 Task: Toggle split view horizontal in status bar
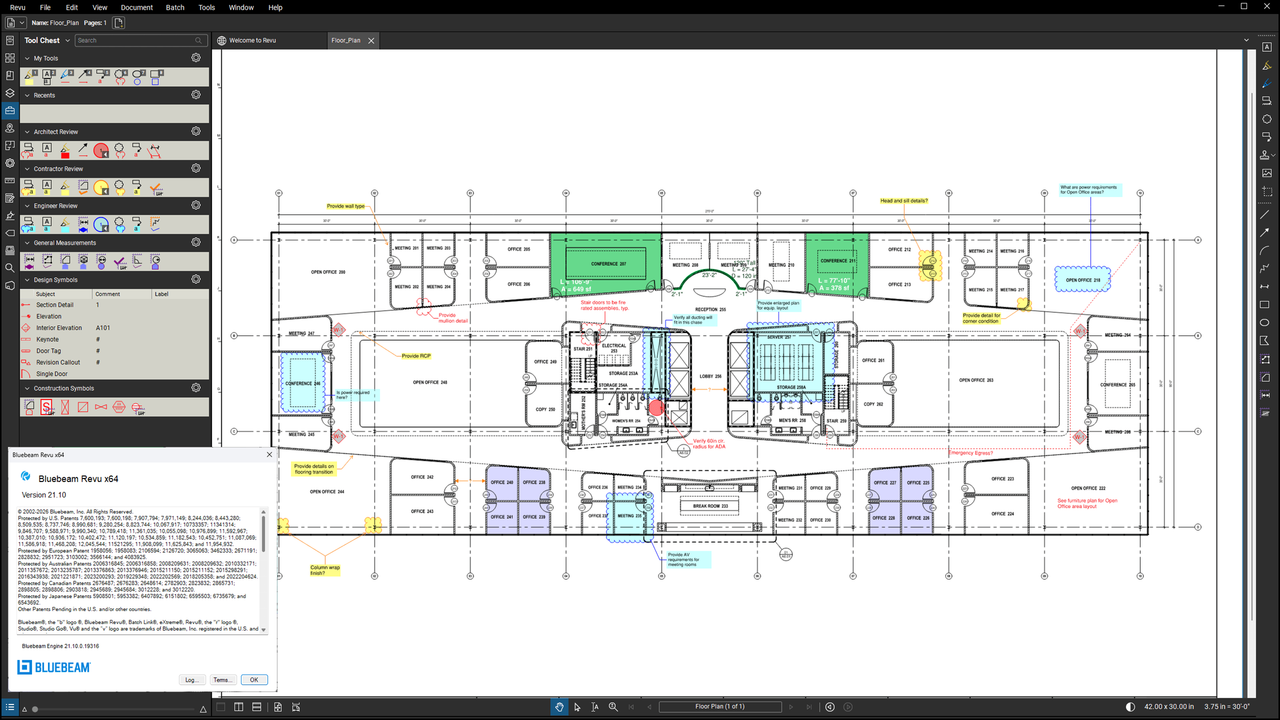point(257,707)
